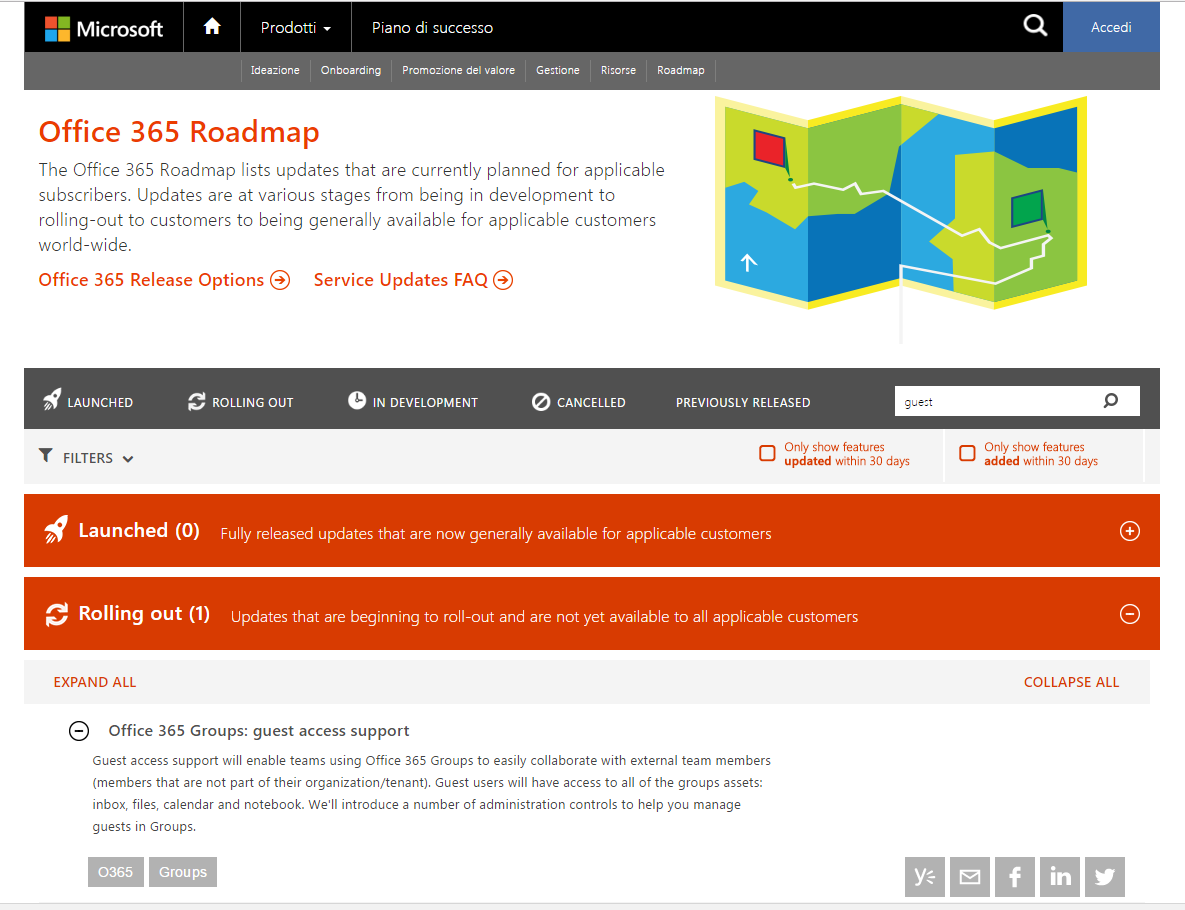Share via email envelope icon
This screenshot has height=910, width=1185.
(969, 877)
